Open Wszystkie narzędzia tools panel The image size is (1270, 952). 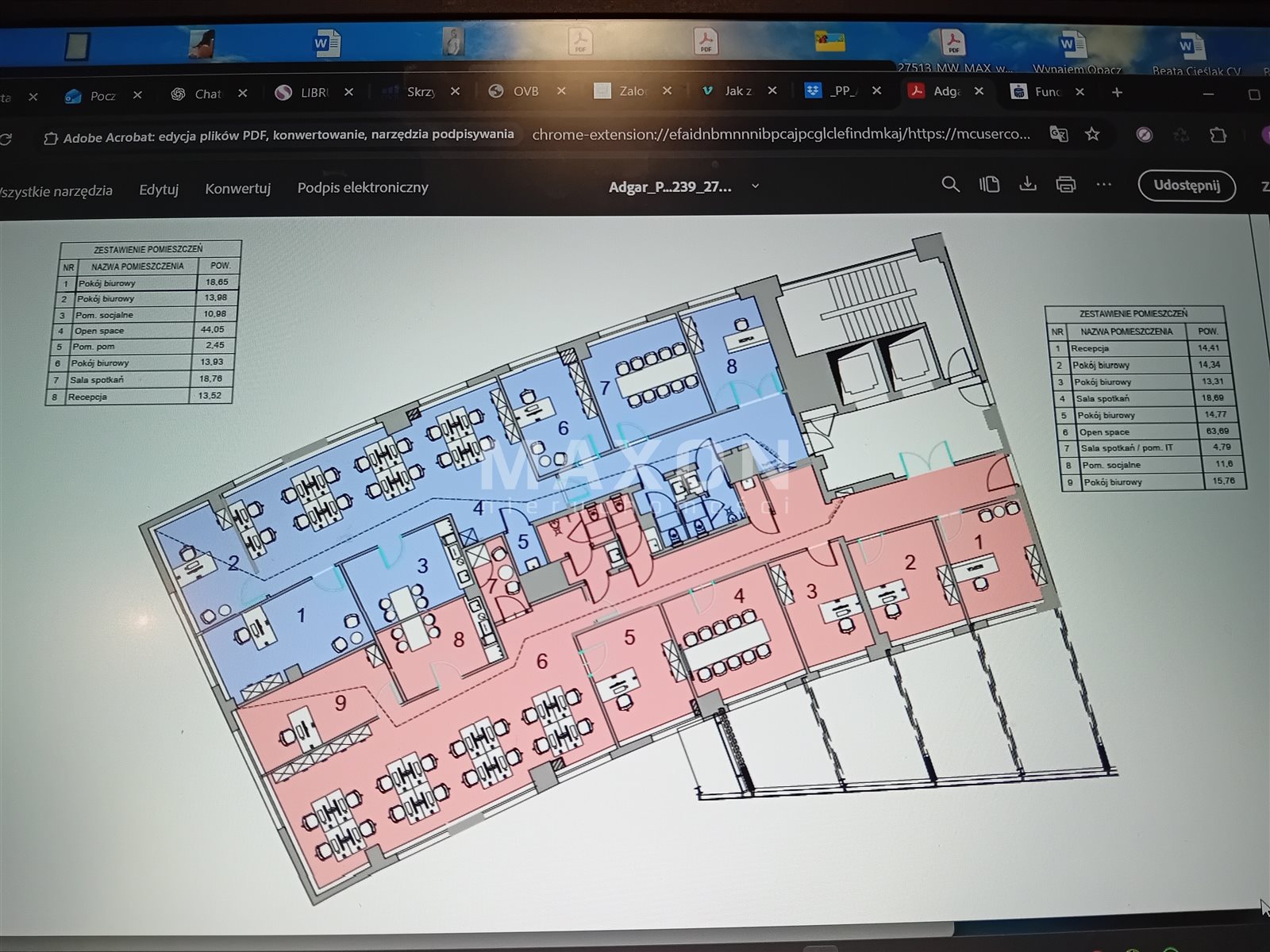[56, 191]
